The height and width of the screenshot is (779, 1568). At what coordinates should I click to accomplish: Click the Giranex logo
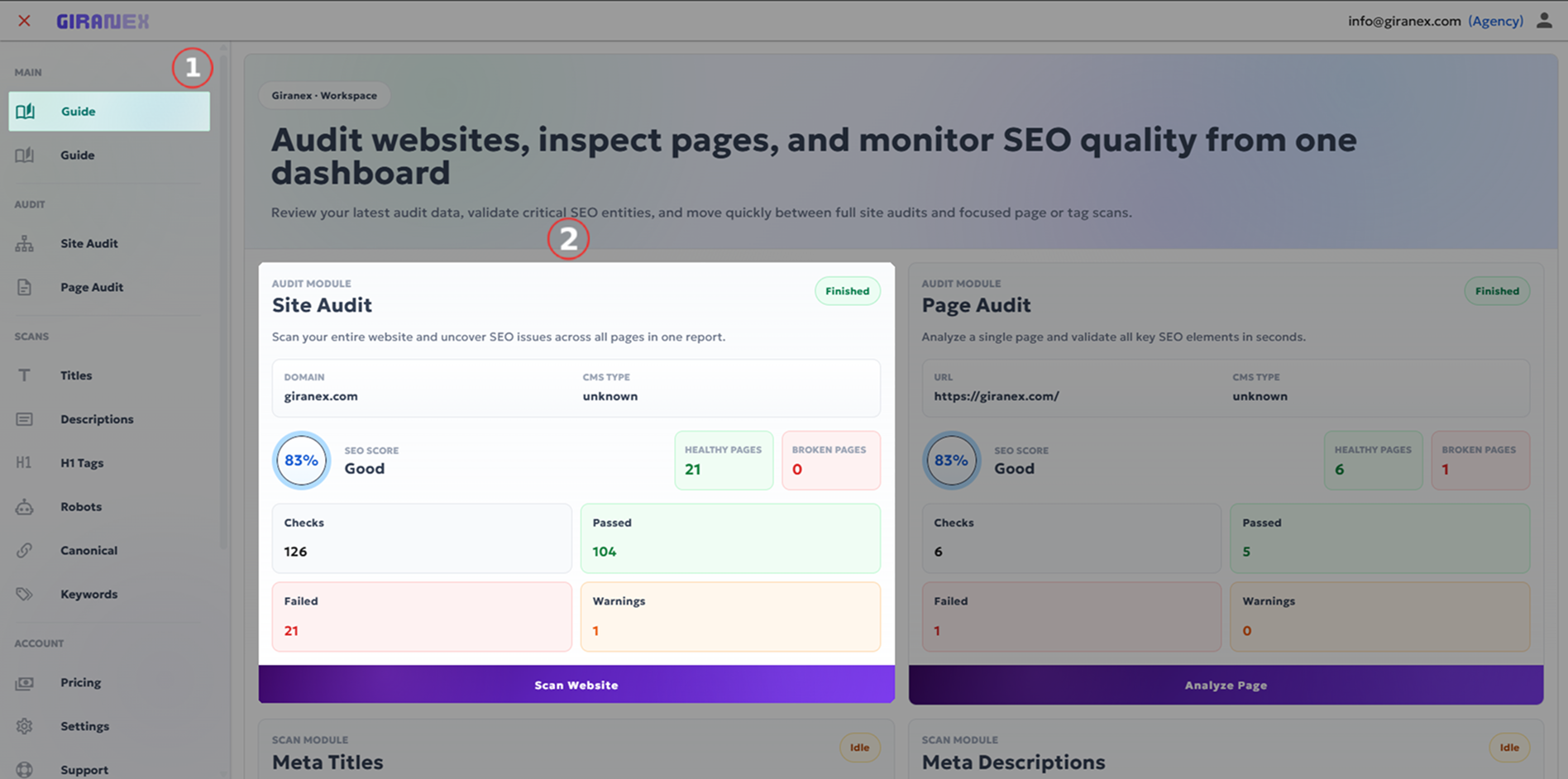click(103, 22)
